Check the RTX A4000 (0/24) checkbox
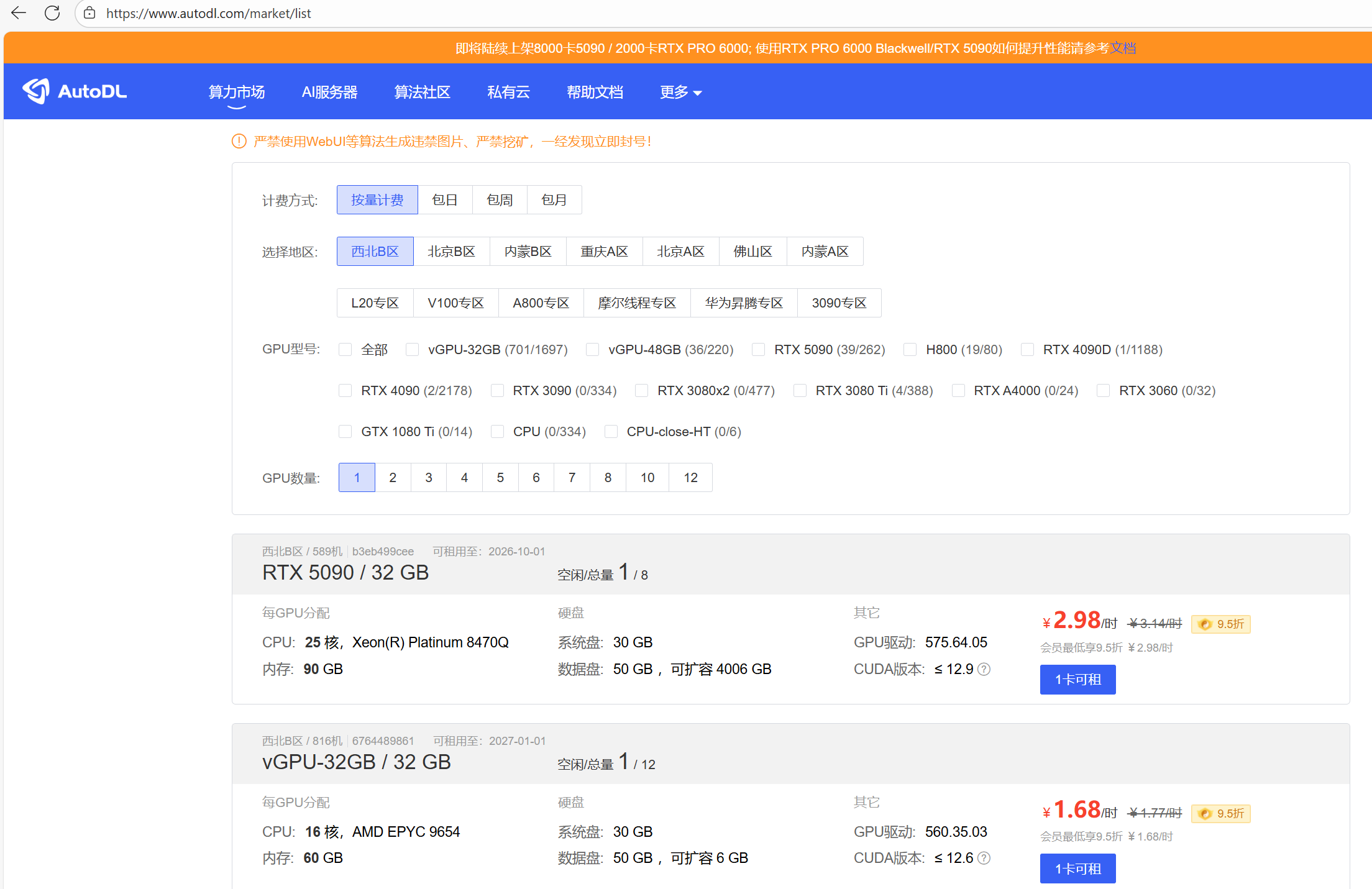Image resolution: width=1372 pixels, height=889 pixels. [x=959, y=391]
